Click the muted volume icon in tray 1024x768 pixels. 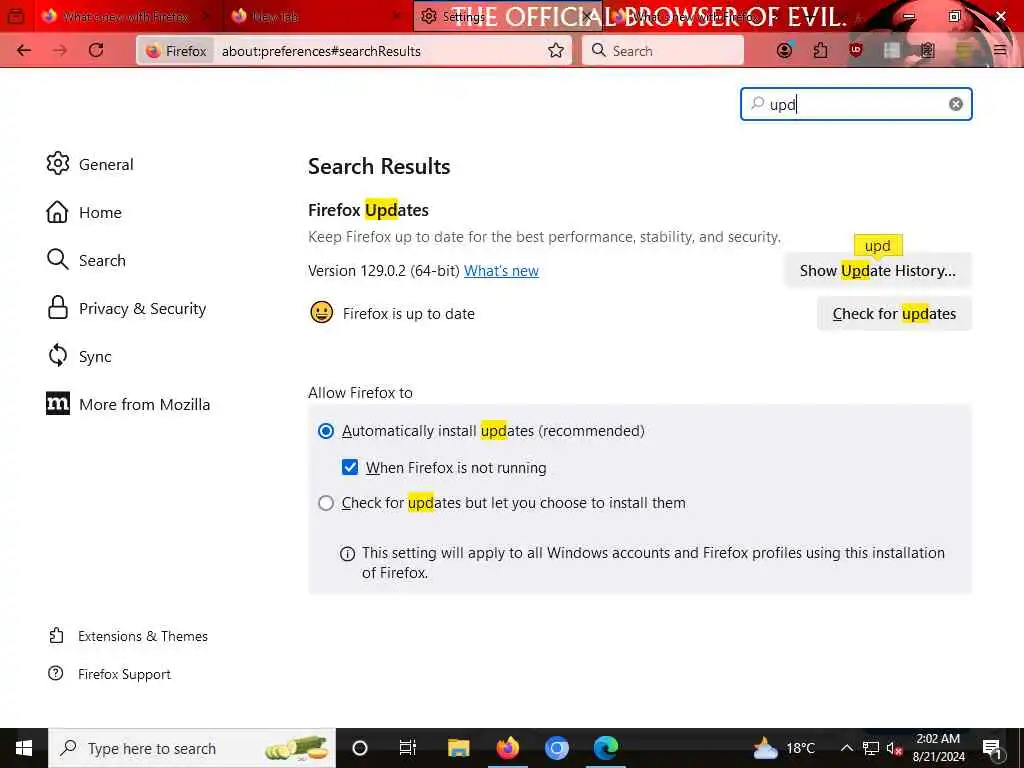click(x=894, y=748)
